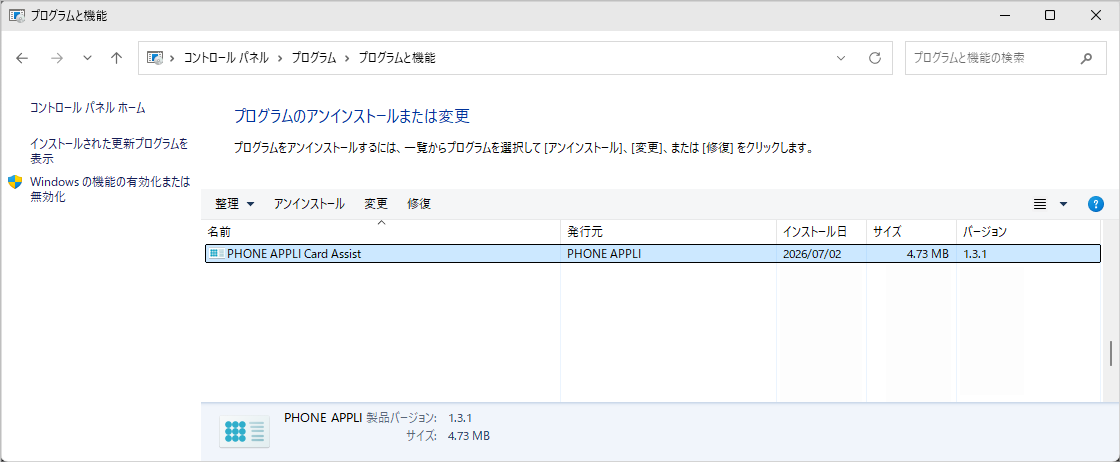This screenshot has height=462, width=1120.
Task: Open recent locations chevron
Action: (87, 59)
